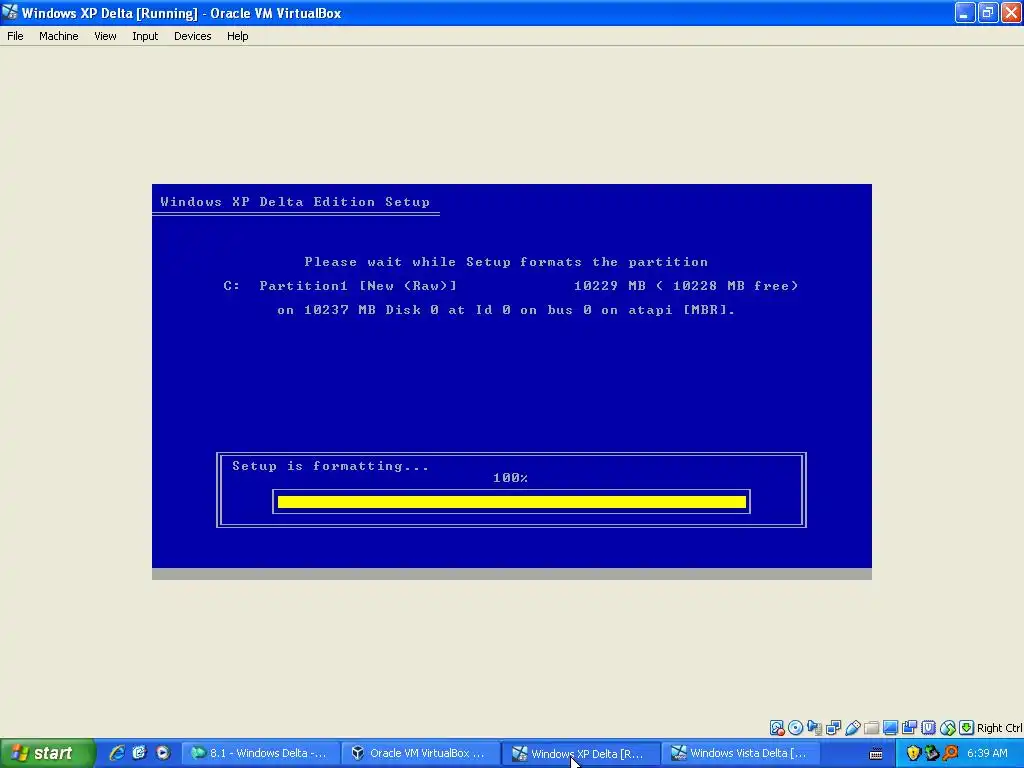This screenshot has width=1024, height=768.
Task: Click the mouse integration status icon
Action: click(x=948, y=728)
